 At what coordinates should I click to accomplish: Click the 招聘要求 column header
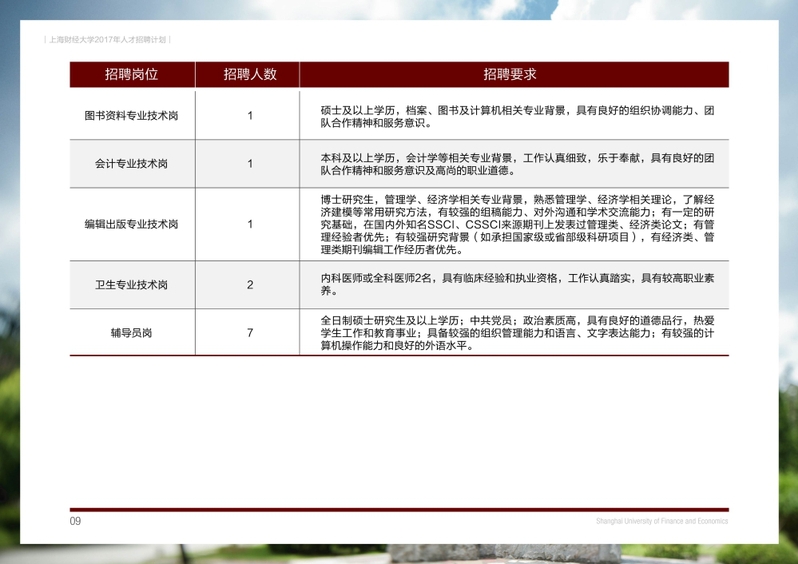[x=510, y=75]
